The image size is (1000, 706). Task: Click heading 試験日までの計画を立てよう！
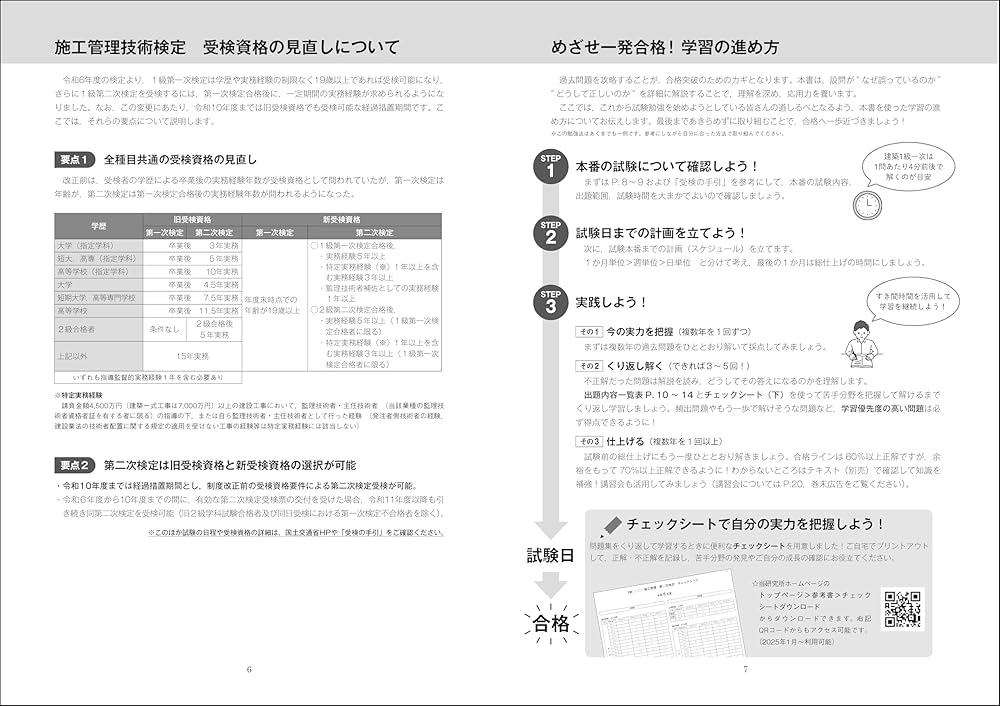(x=661, y=233)
